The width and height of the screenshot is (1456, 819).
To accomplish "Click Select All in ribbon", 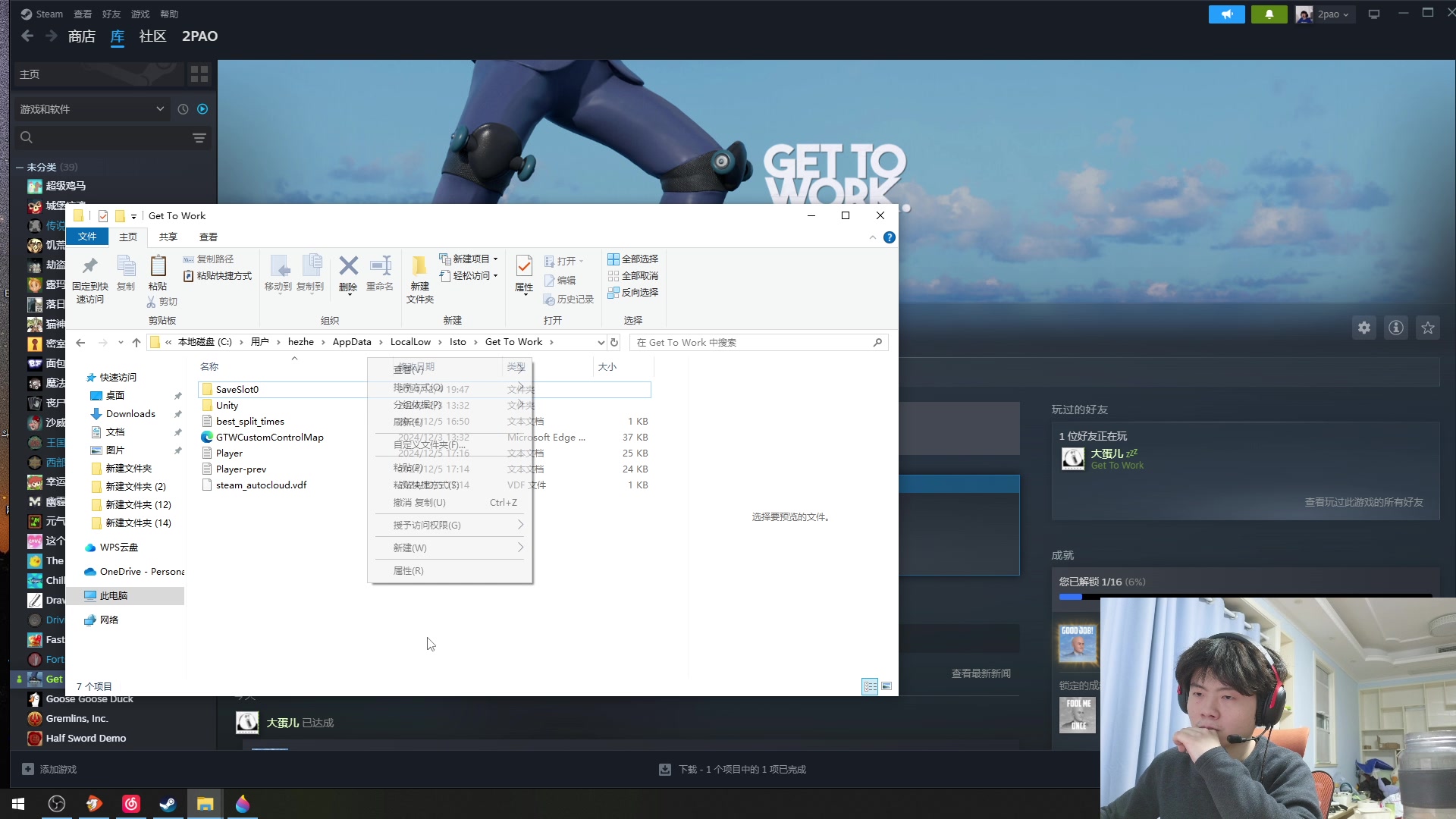I will click(x=632, y=259).
